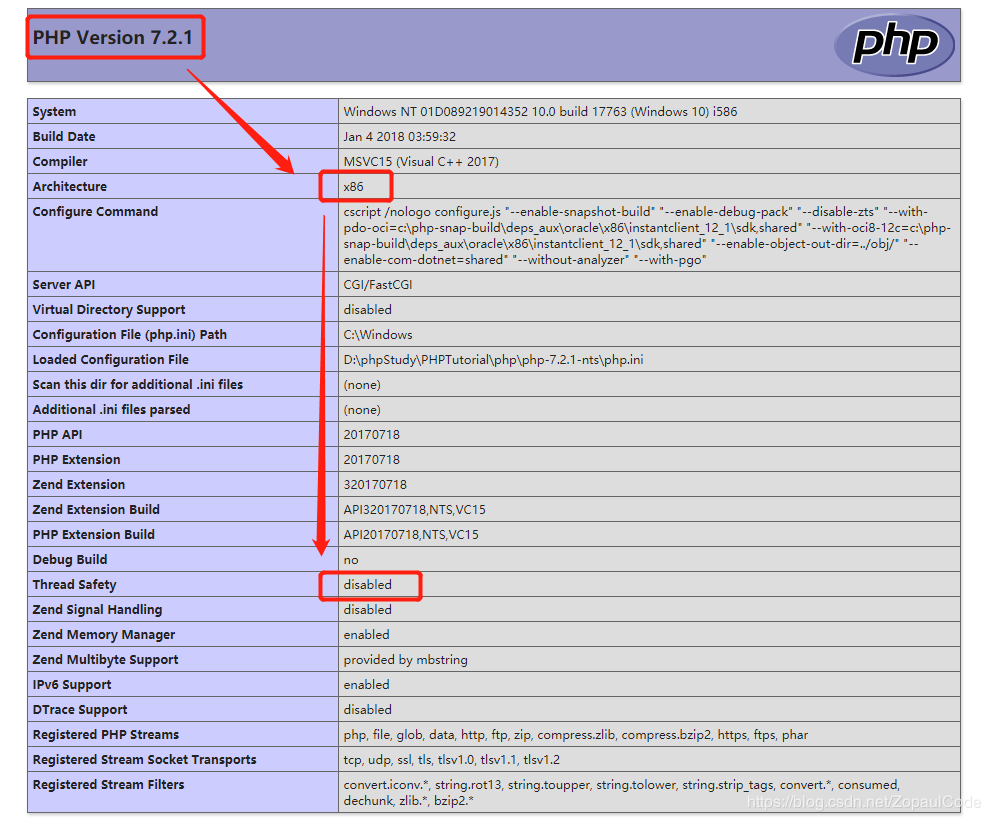Select the PHP API 20170718 value
Viewport: 991px width, 821px height.
(372, 435)
